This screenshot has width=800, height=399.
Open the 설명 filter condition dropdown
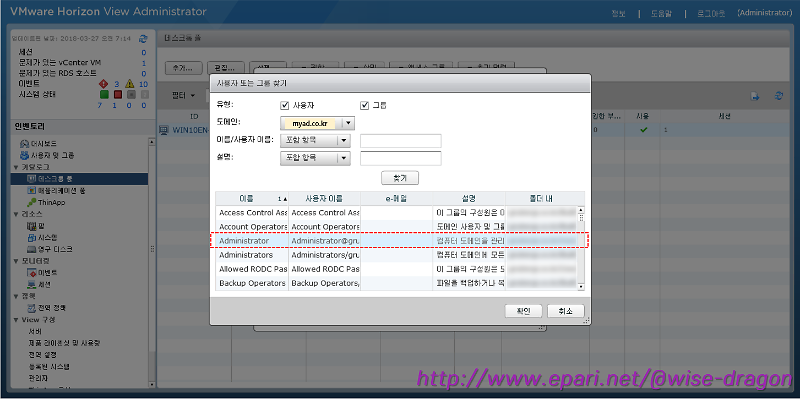pyautogui.click(x=315, y=159)
